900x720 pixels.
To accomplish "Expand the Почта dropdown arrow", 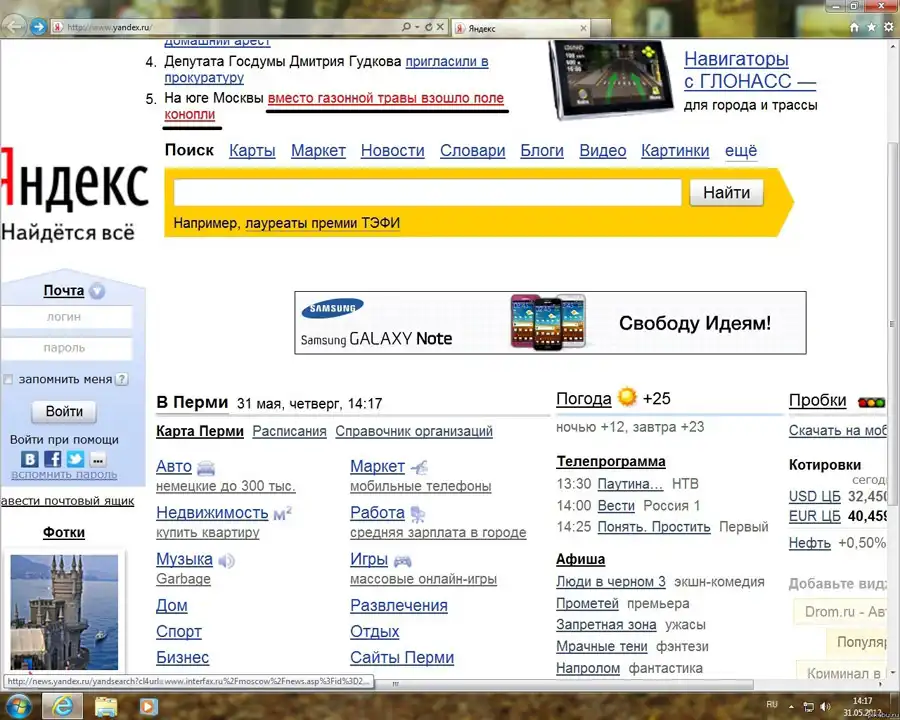I will point(97,292).
